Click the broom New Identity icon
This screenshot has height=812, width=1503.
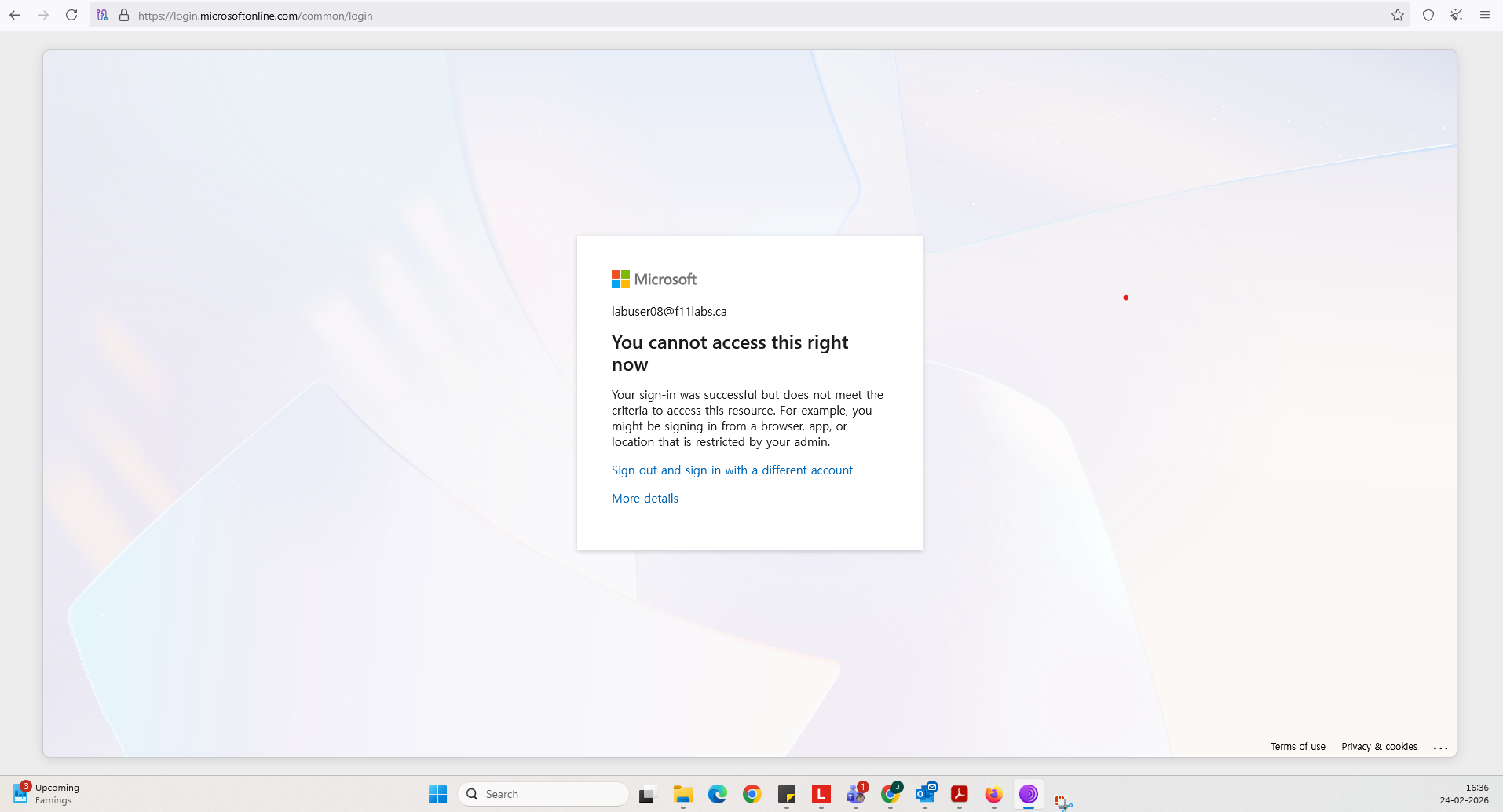click(1457, 15)
